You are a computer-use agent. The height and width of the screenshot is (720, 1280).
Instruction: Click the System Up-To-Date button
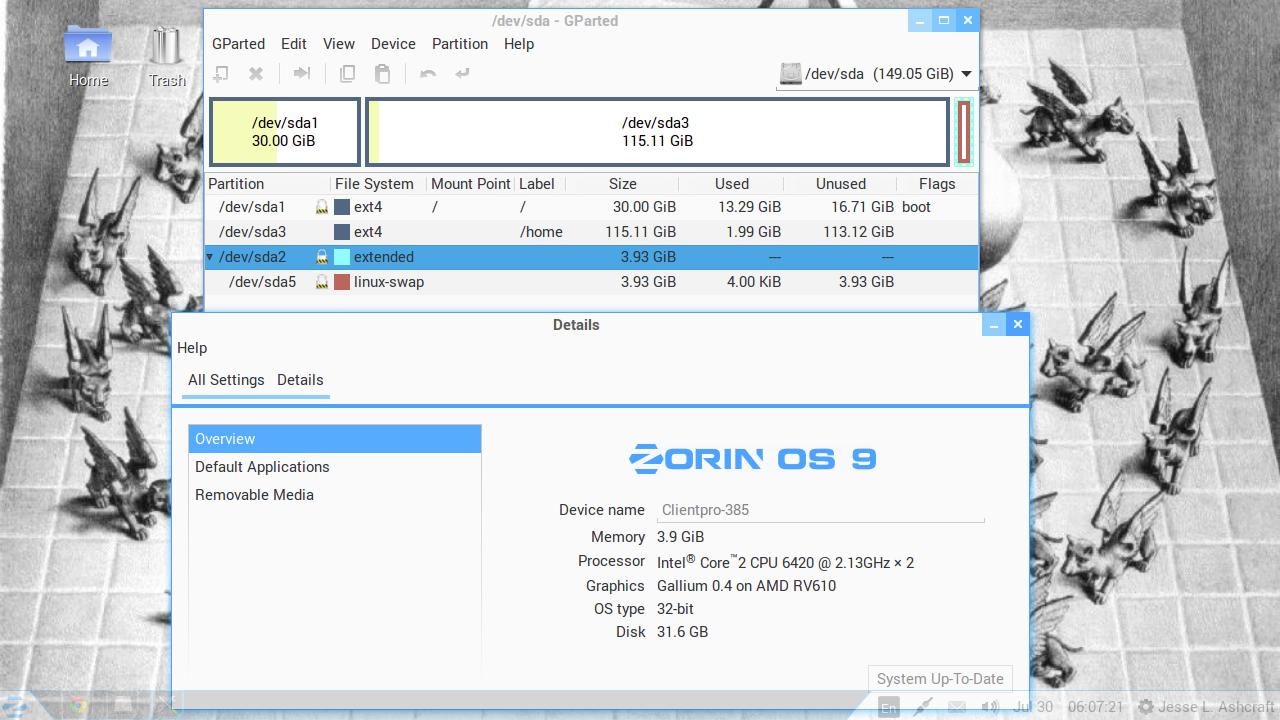click(x=939, y=679)
